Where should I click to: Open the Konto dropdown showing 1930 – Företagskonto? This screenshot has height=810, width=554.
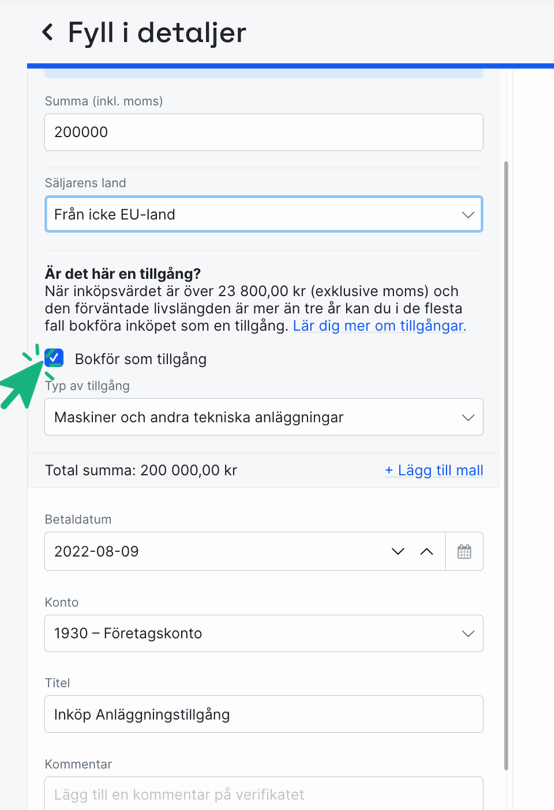point(264,633)
